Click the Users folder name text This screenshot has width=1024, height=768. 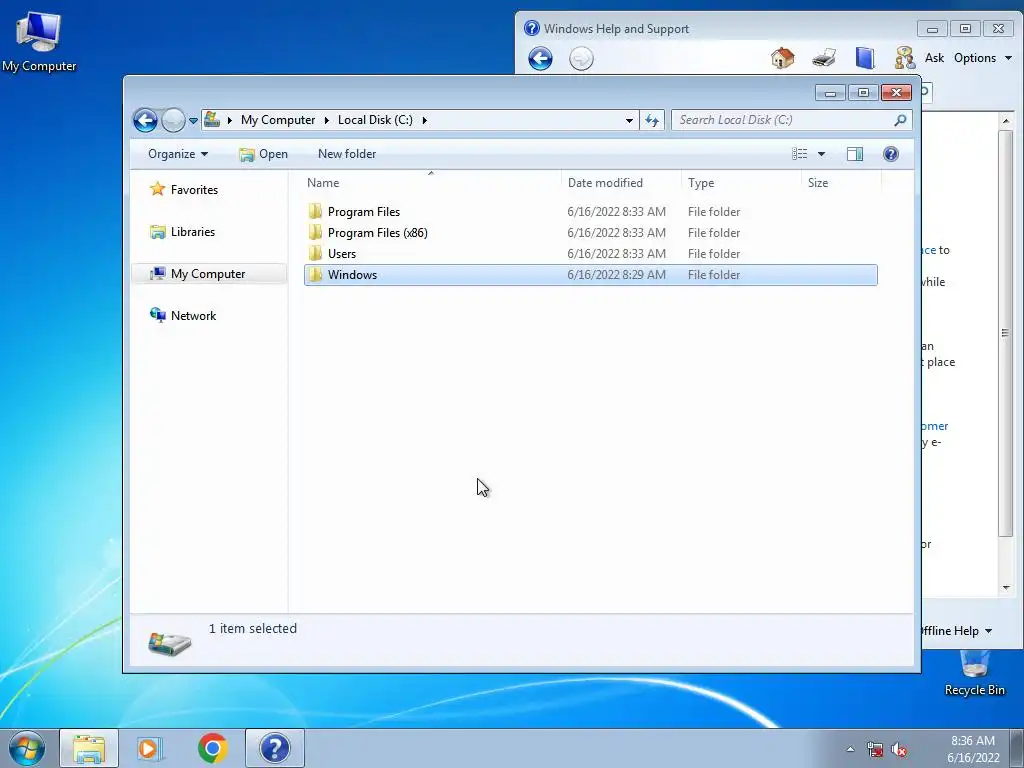pos(342,253)
